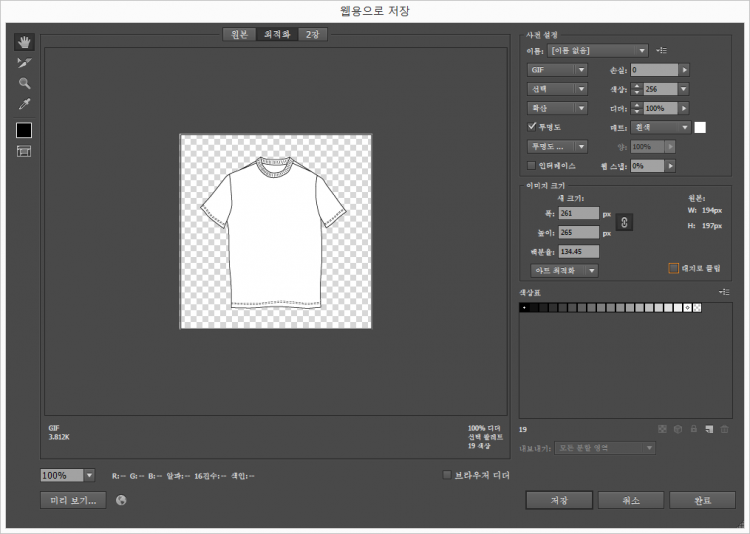Open the 내보내기 export dropdown
Image resolution: width=750 pixels, height=534 pixels.
click(x=605, y=448)
